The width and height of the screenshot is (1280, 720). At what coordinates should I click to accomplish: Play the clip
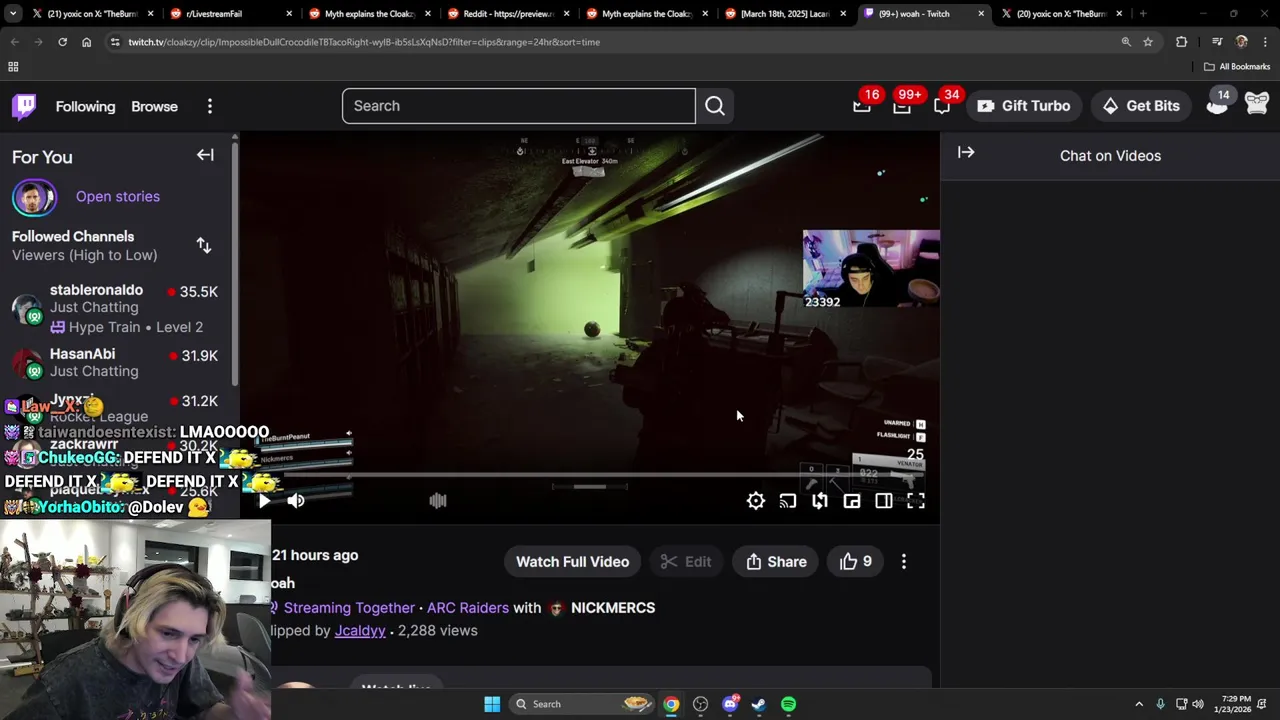(x=264, y=501)
